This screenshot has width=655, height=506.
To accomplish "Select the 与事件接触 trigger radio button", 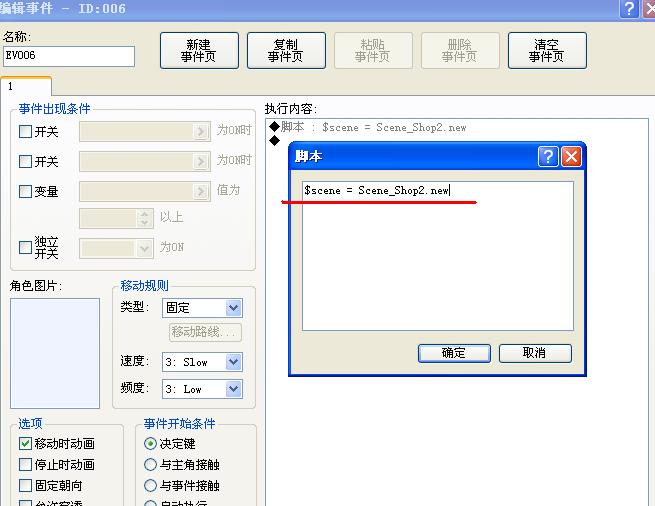I will (150, 485).
